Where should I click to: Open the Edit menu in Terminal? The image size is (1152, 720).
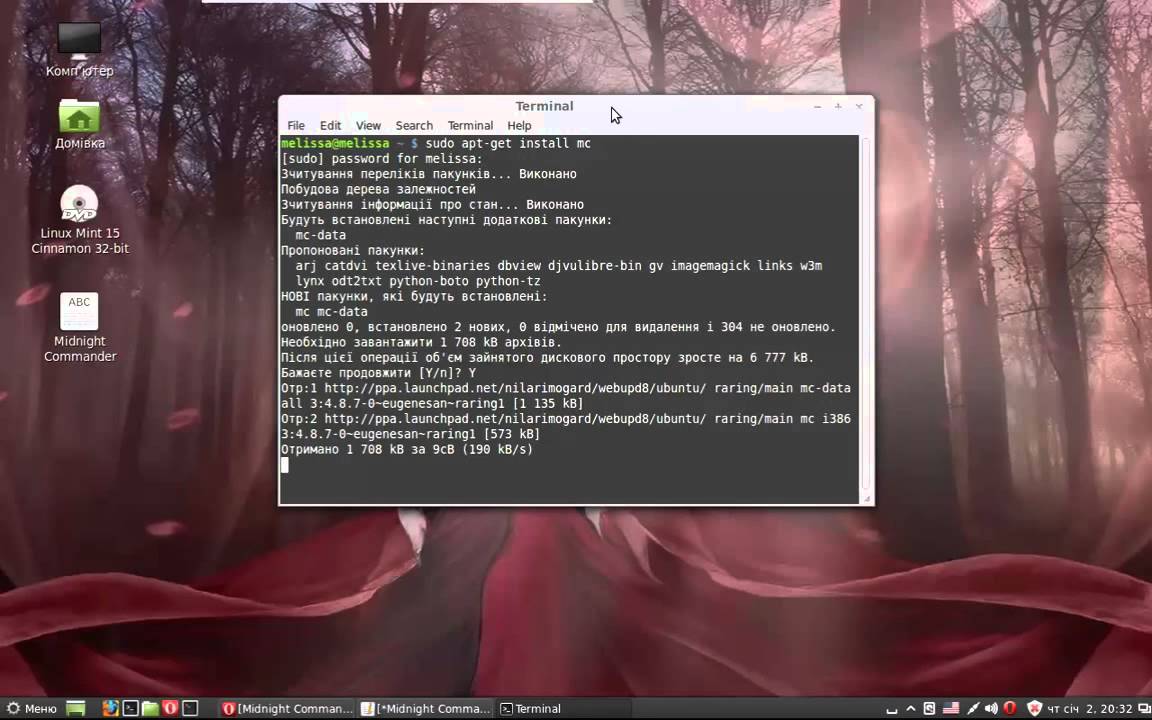point(330,126)
